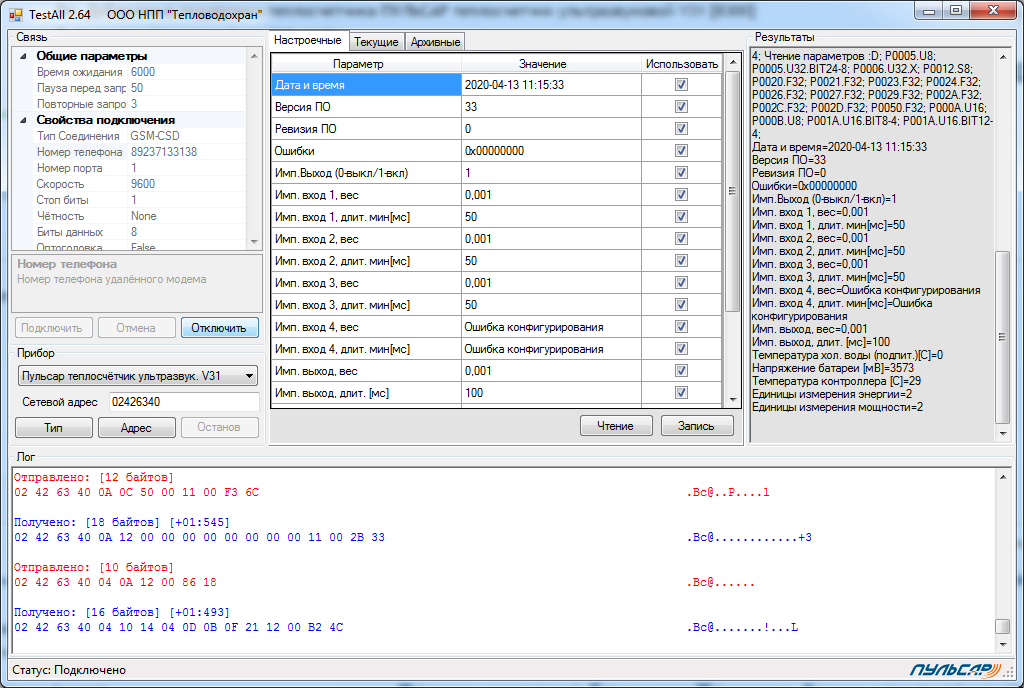Click the Пульсар logo in status bar
Viewport: 1024px width, 688px height.
pyautogui.click(x=955, y=670)
